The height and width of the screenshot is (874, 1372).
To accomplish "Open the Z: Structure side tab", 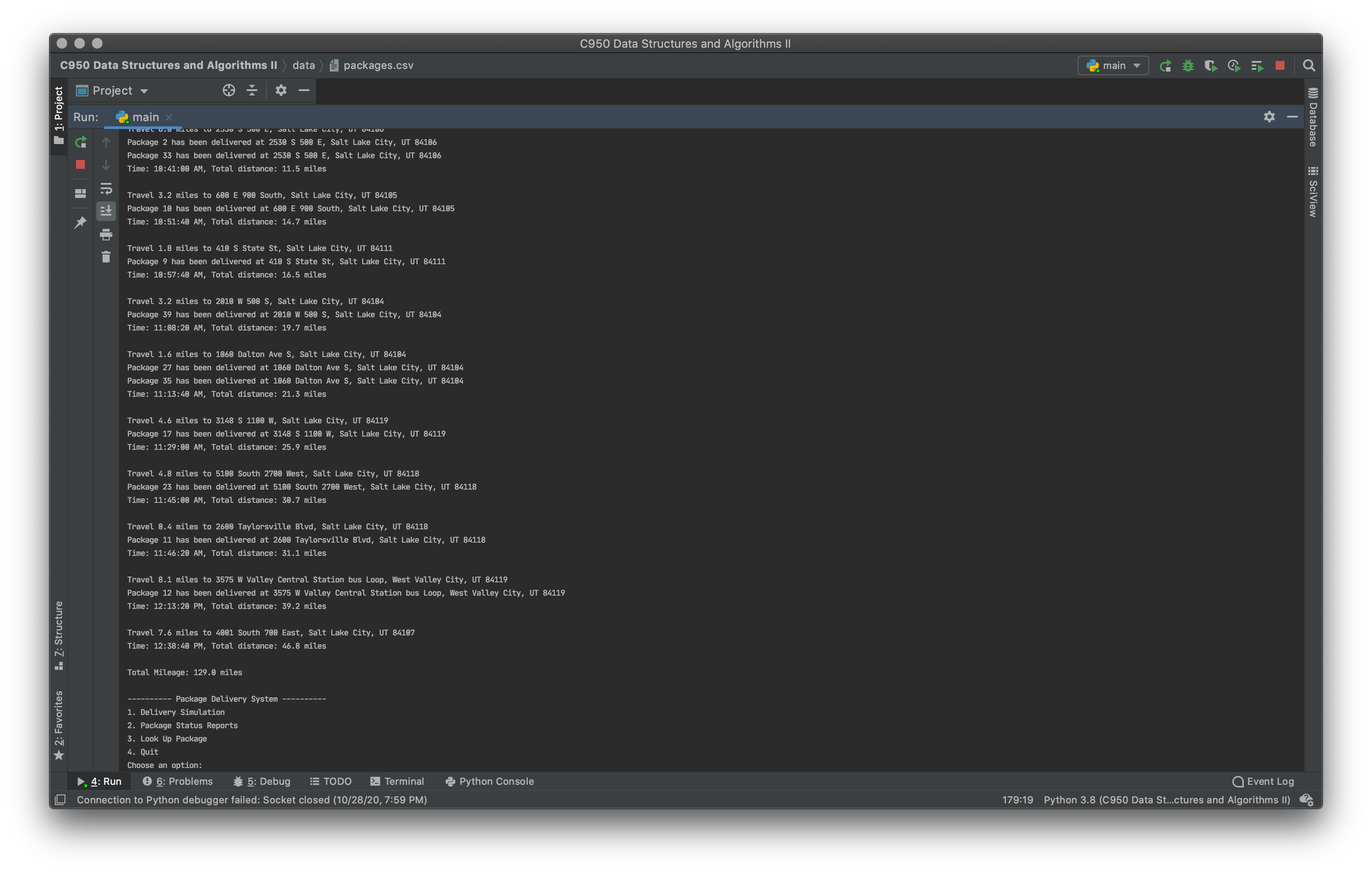I will pos(59,636).
